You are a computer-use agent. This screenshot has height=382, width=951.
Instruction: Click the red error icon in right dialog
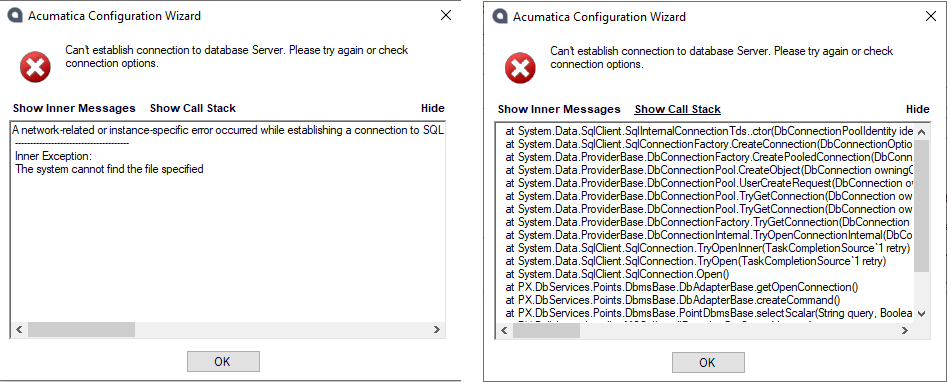pyautogui.click(x=521, y=67)
